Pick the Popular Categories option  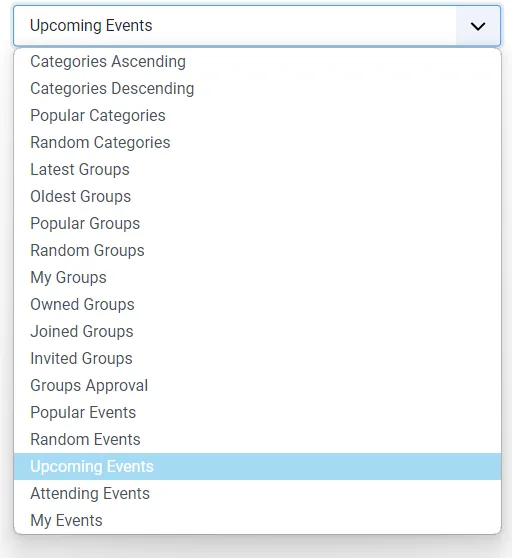(257, 116)
